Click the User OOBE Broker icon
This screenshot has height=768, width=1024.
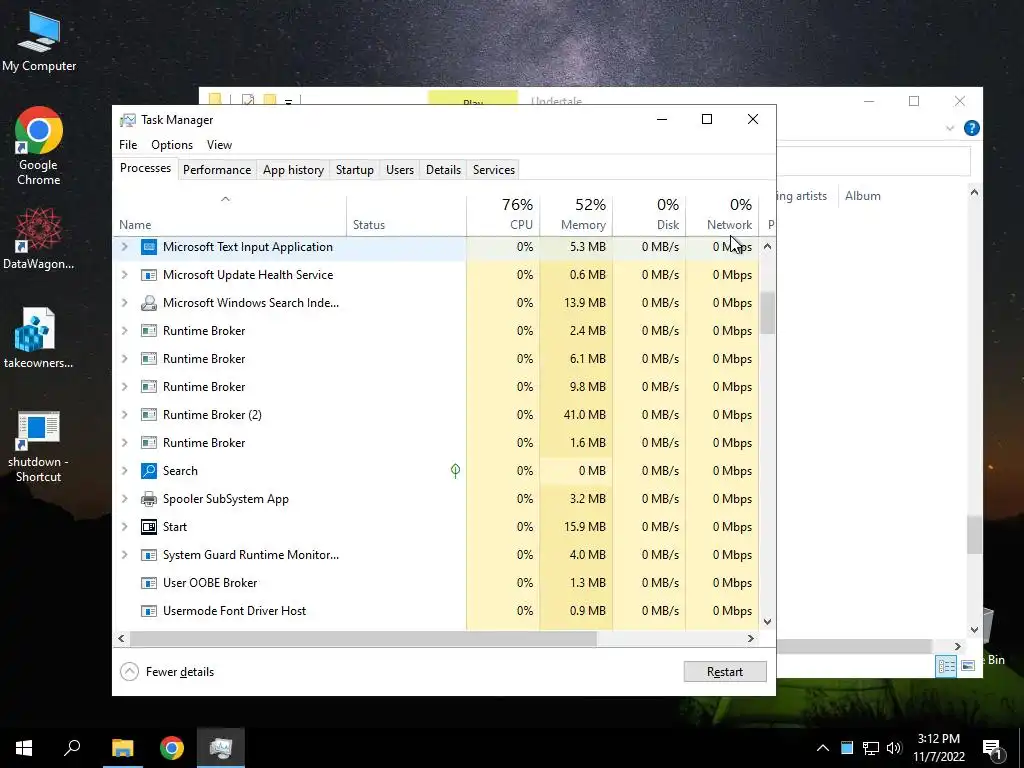pyautogui.click(x=149, y=583)
